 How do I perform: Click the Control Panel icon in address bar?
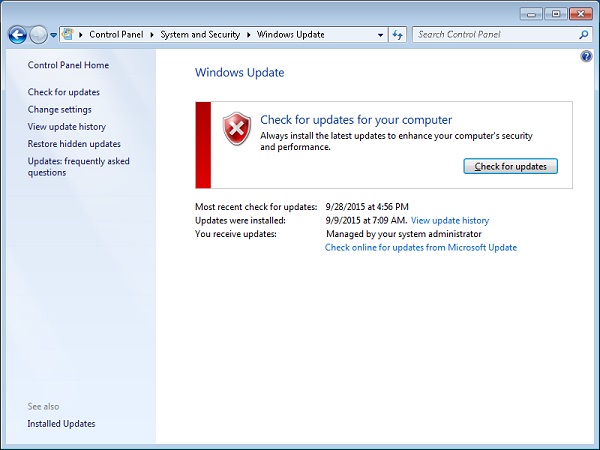point(68,34)
